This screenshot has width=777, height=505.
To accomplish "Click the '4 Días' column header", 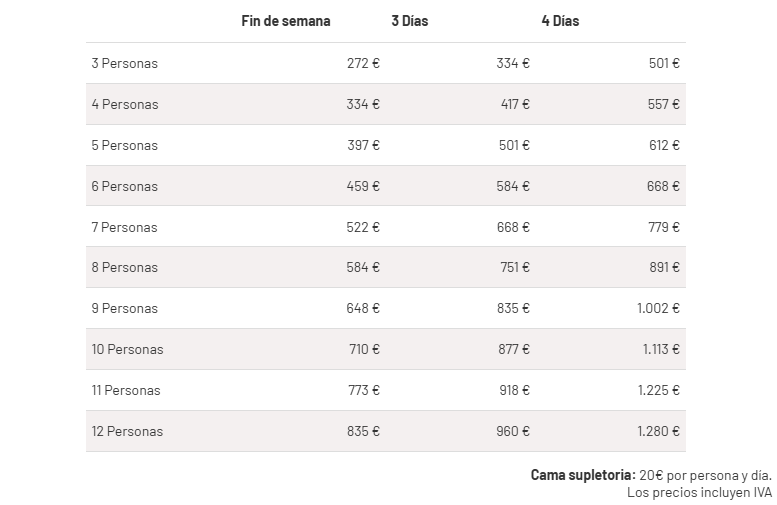I will (560, 21).
